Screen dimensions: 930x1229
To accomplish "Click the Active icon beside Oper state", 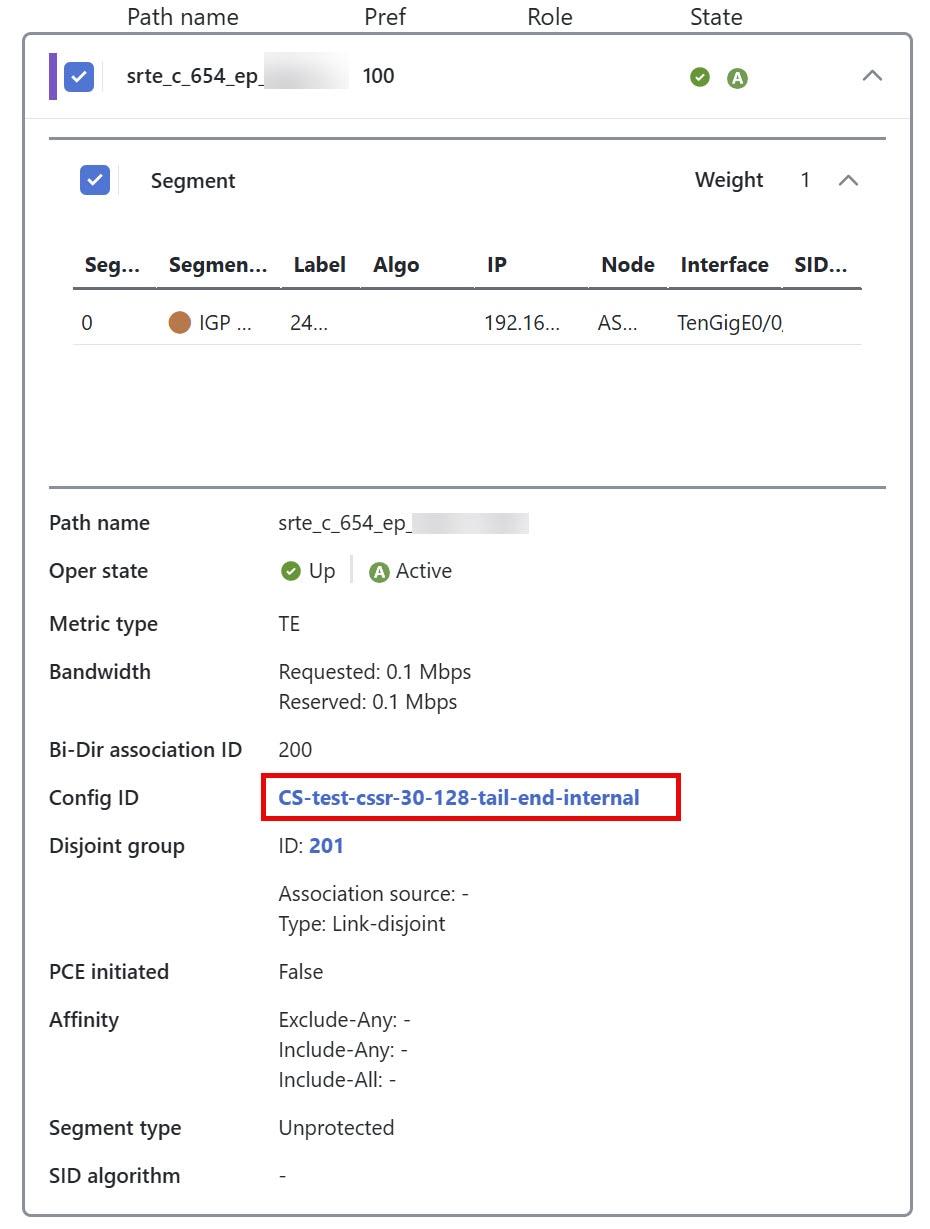I will 380,571.
